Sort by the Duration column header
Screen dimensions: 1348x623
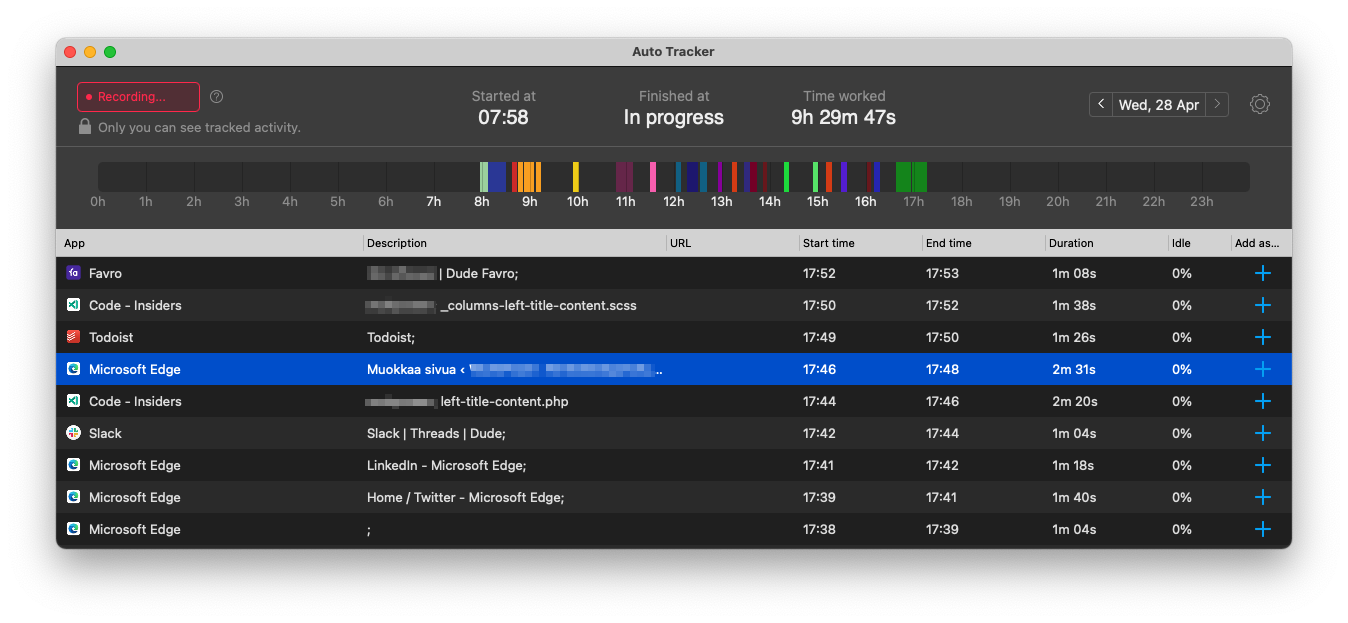tap(1107, 243)
